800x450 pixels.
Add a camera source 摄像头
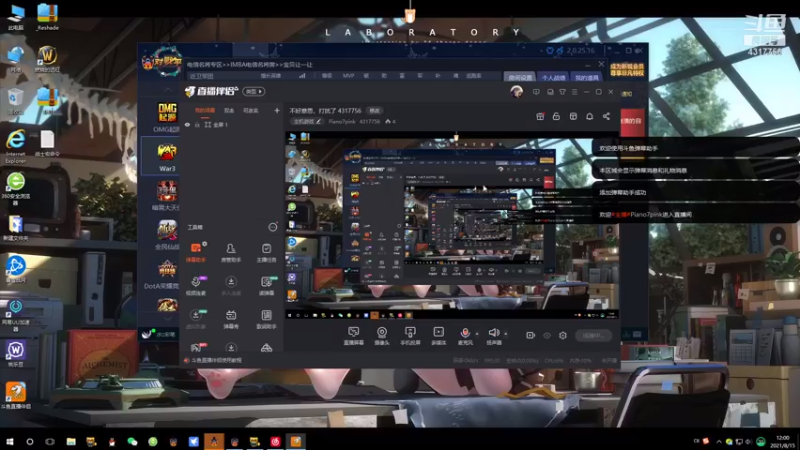(x=382, y=336)
